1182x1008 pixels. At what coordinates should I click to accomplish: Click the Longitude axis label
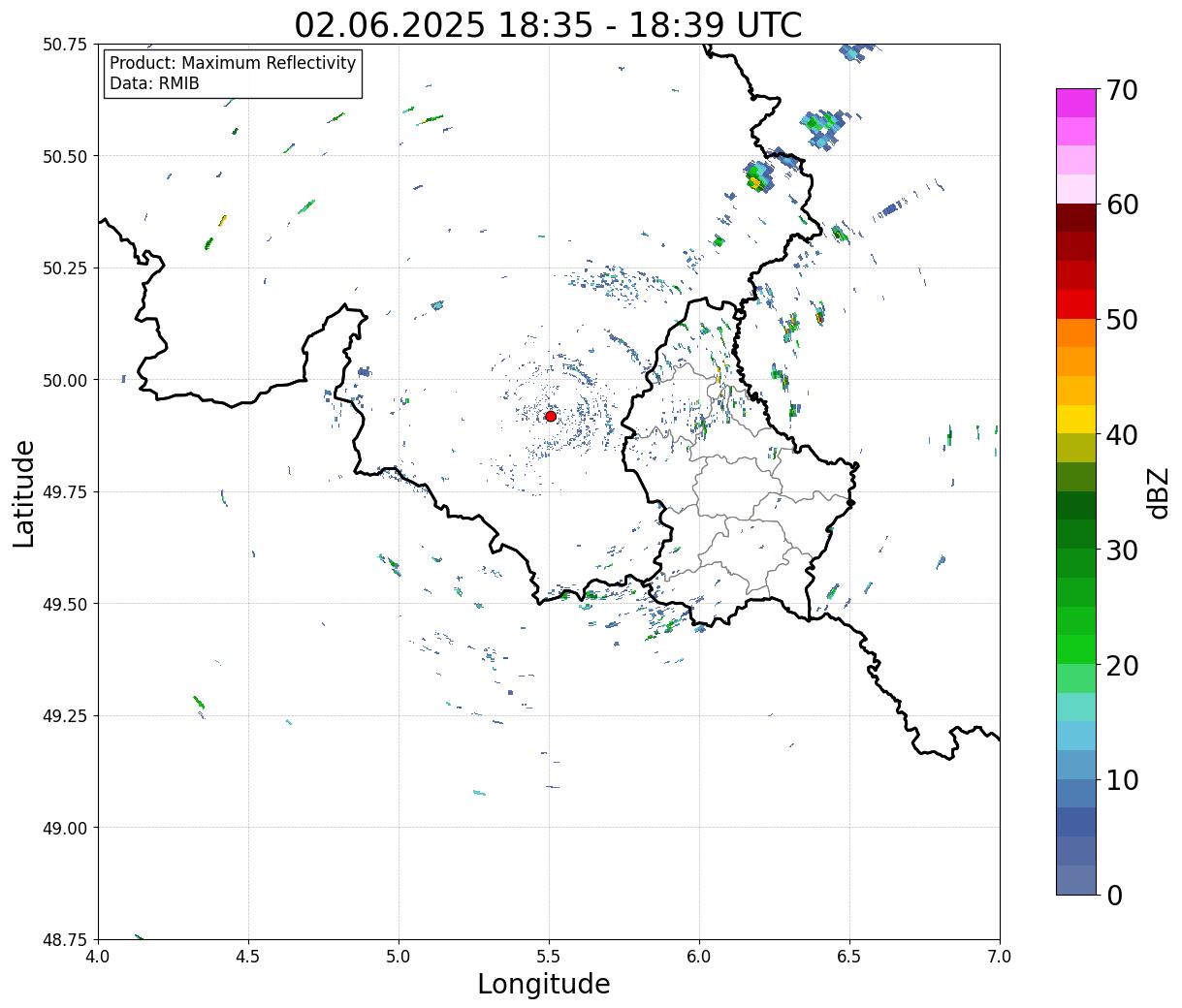pos(544,984)
